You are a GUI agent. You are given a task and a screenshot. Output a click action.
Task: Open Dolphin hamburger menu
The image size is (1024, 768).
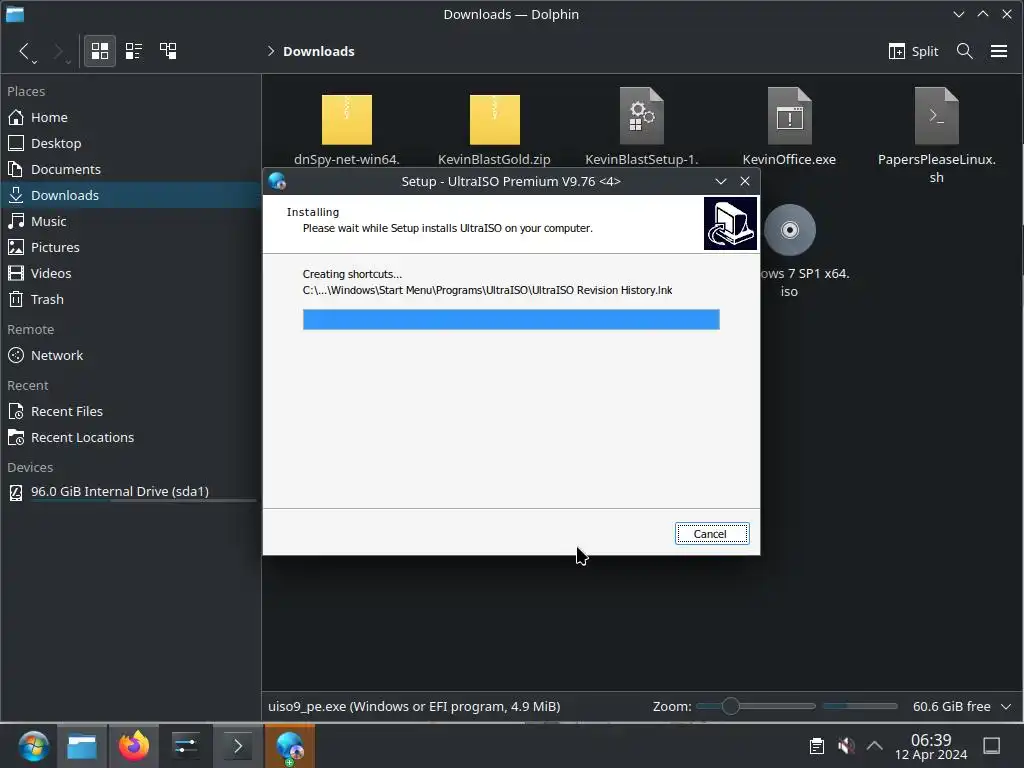[999, 51]
